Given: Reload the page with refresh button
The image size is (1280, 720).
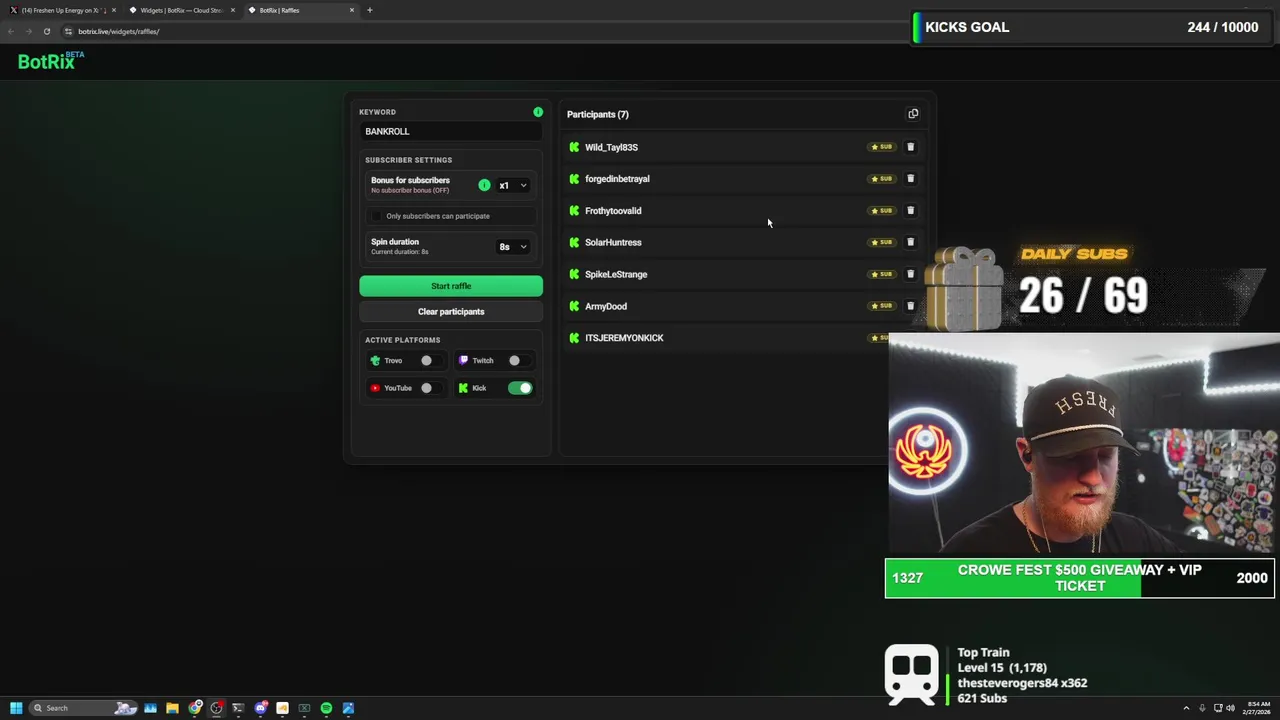Looking at the screenshot, I should point(46,31).
